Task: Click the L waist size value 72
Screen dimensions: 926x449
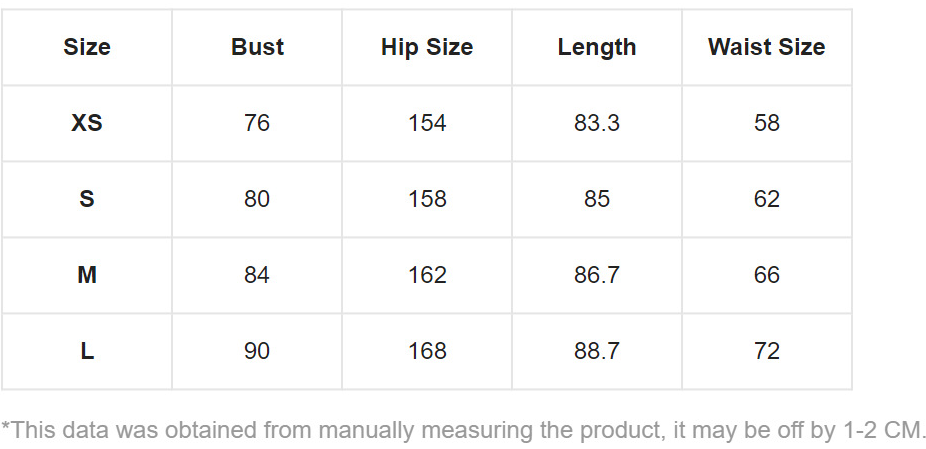Action: 767,351
